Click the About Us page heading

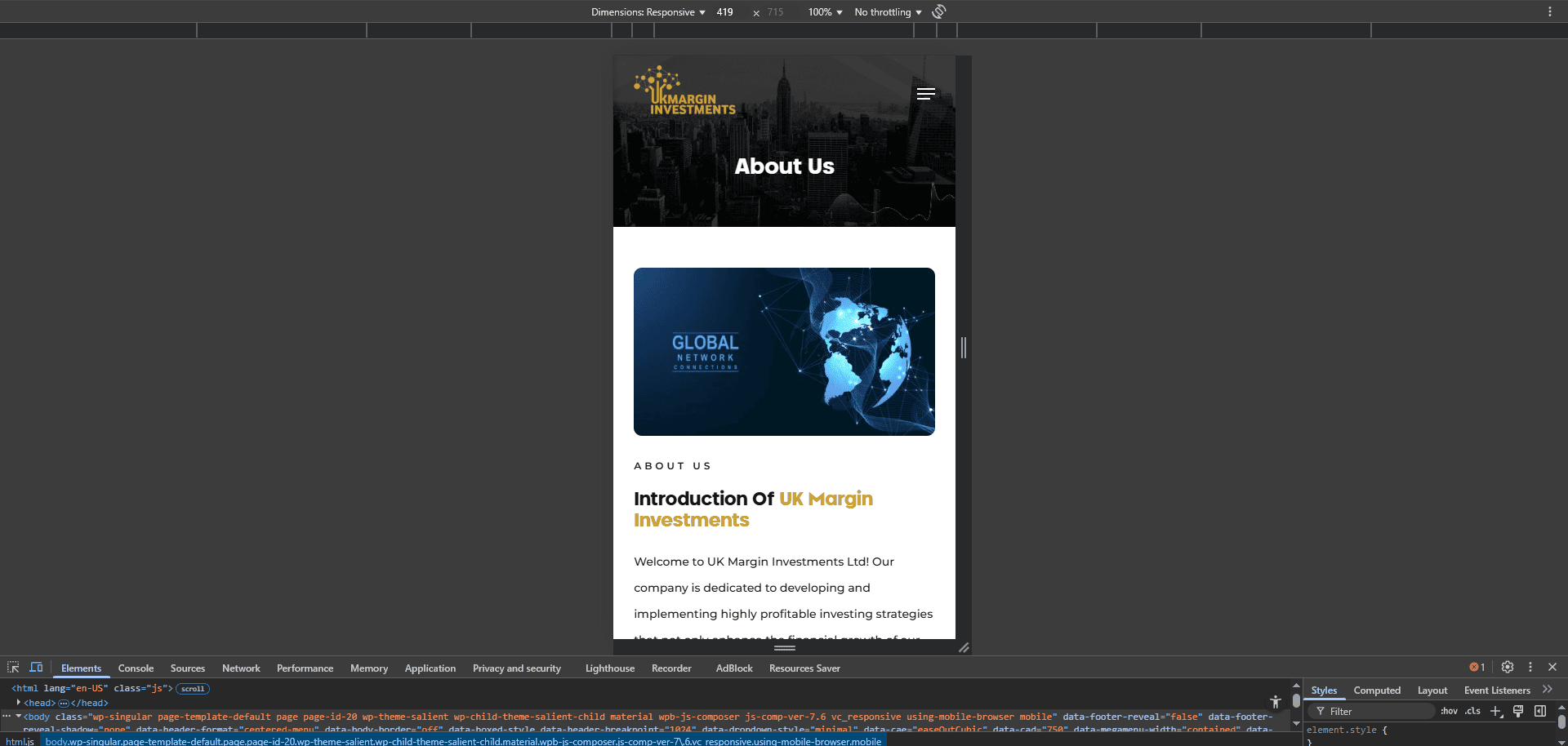[784, 167]
